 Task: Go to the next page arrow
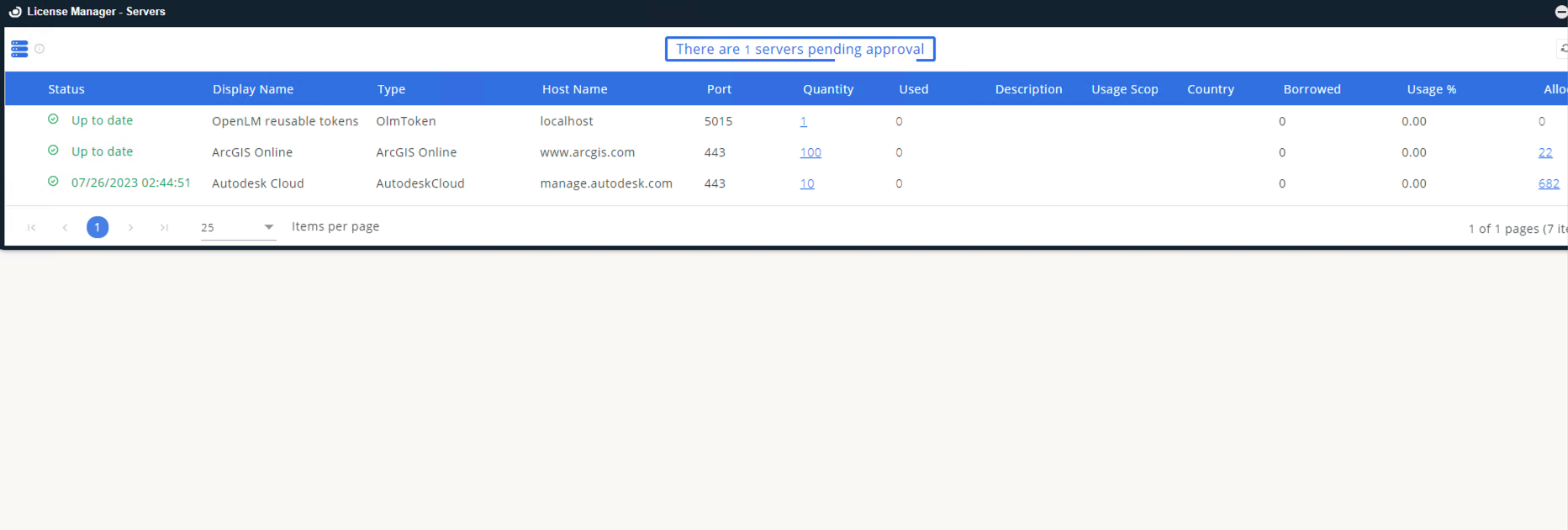130,227
